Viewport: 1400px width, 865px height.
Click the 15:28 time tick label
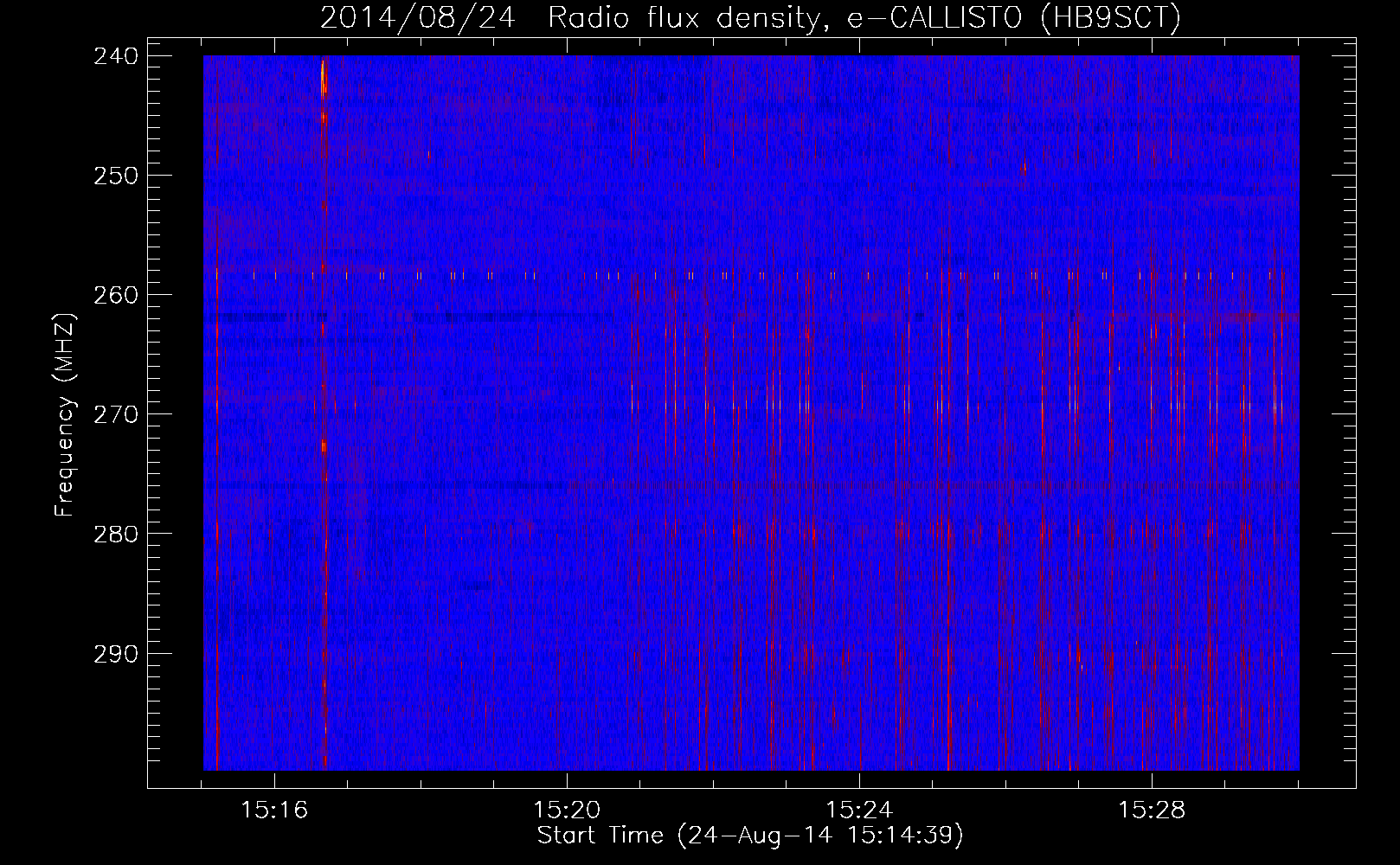coord(1152,811)
